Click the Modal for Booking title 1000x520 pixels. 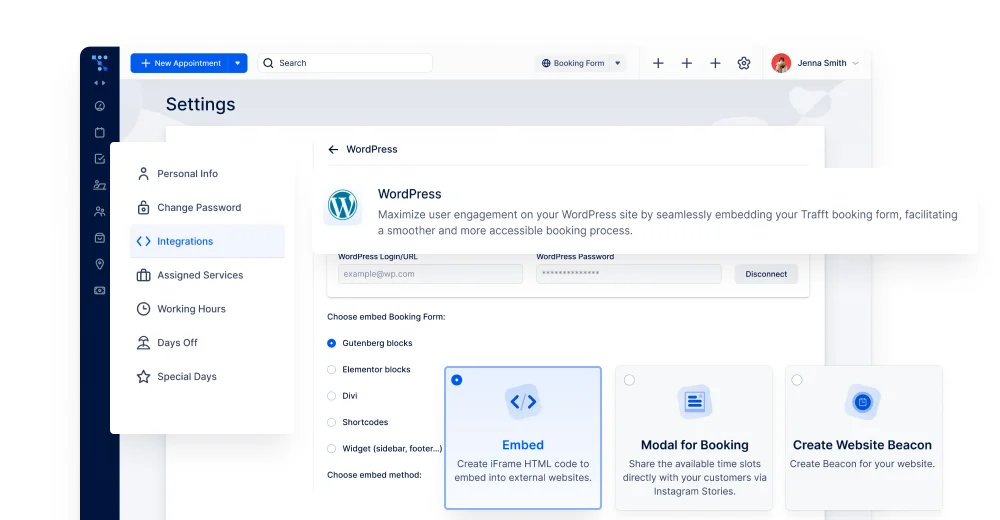tap(695, 445)
